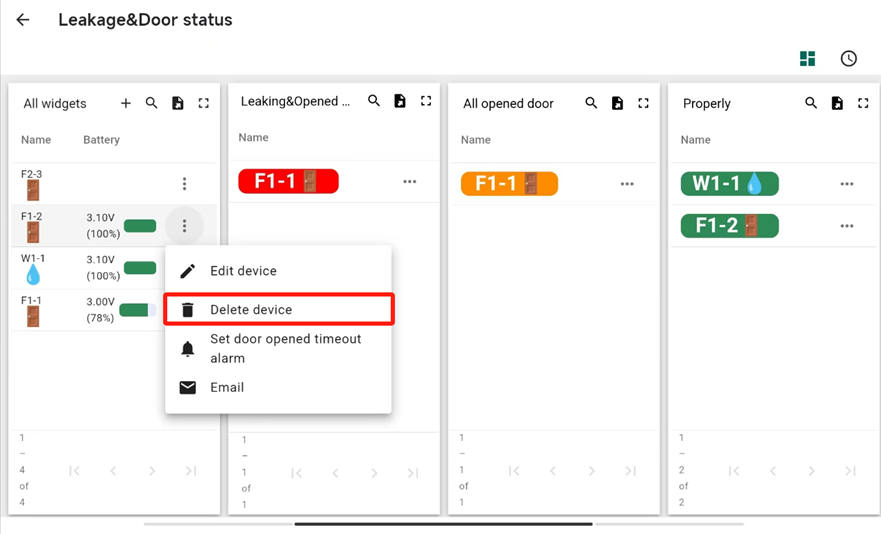This screenshot has width=881, height=534.
Task: Click the W1-1 battery level bar
Action: pos(140,268)
